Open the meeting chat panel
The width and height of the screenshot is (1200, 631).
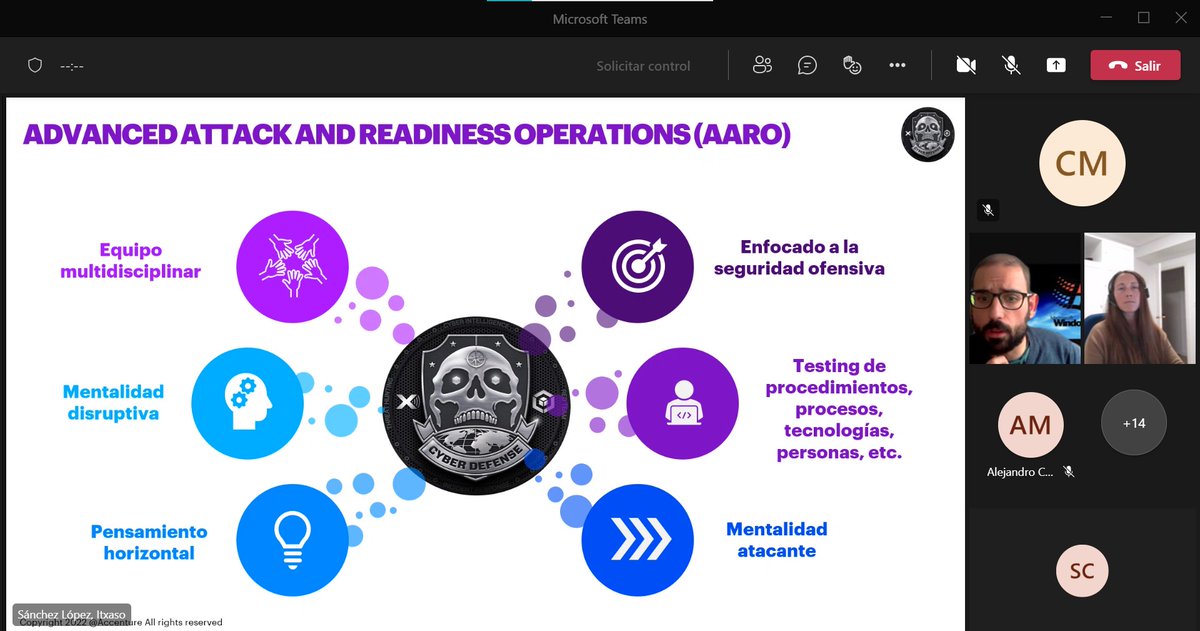click(807, 64)
